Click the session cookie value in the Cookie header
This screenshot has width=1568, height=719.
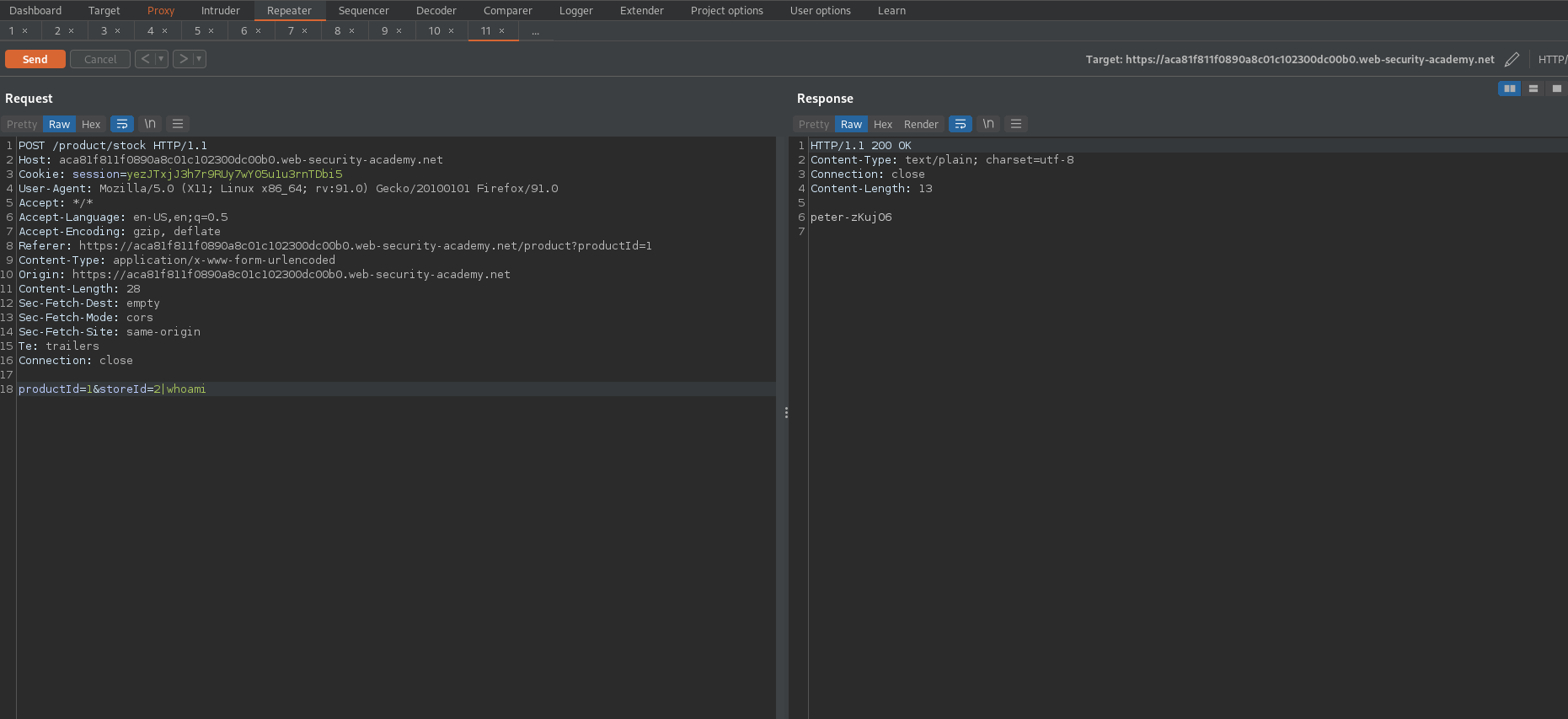[x=234, y=174]
